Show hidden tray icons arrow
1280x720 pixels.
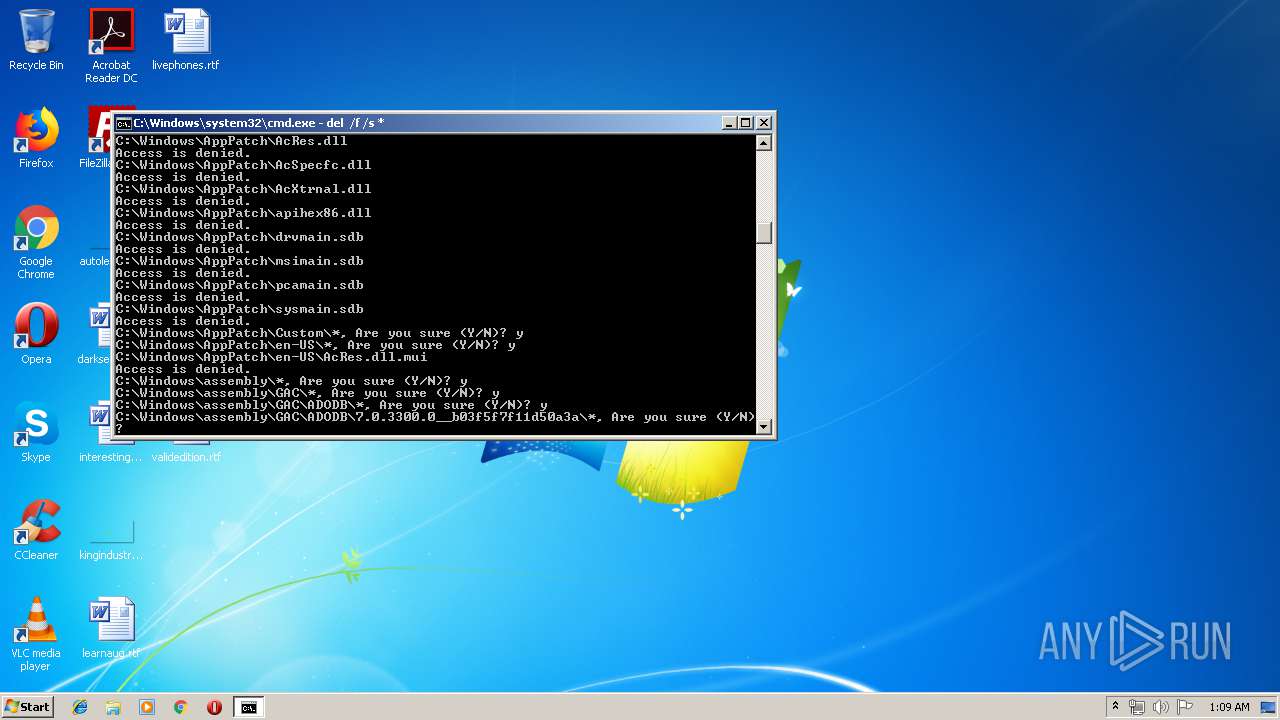point(1115,707)
